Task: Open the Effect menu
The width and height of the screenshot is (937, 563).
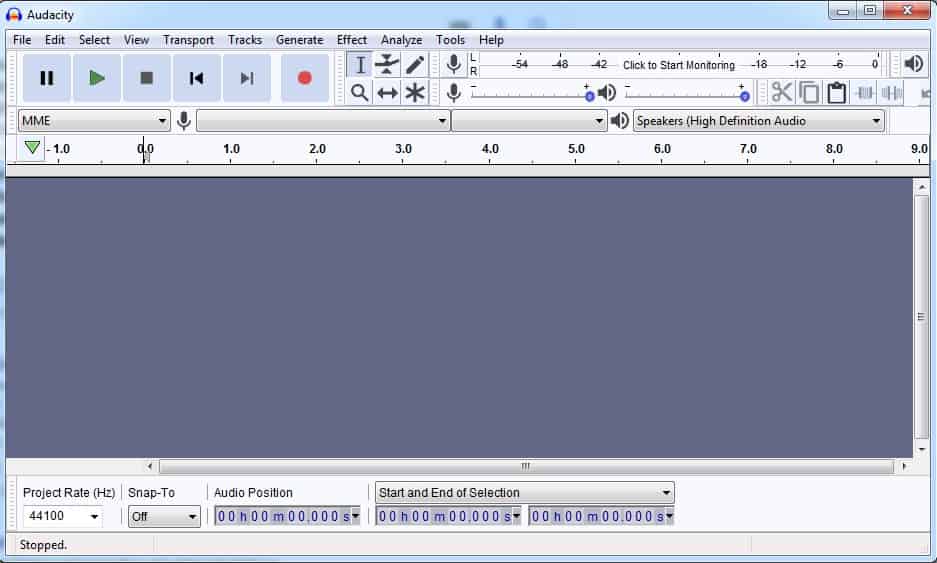Action: [x=352, y=40]
